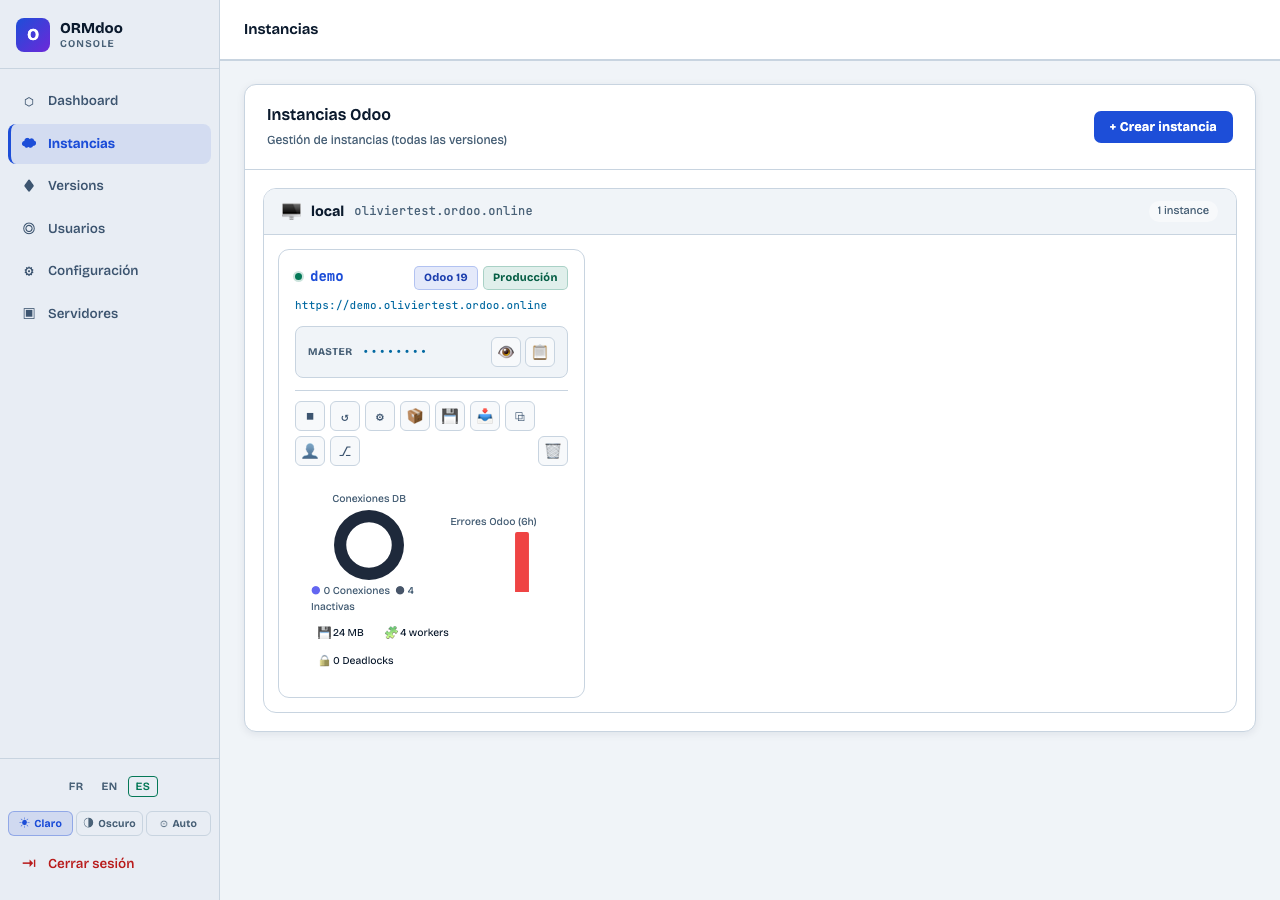The height and width of the screenshot is (900, 1280).
Task: Click the 0 Deadlocks label
Action: click(356, 661)
